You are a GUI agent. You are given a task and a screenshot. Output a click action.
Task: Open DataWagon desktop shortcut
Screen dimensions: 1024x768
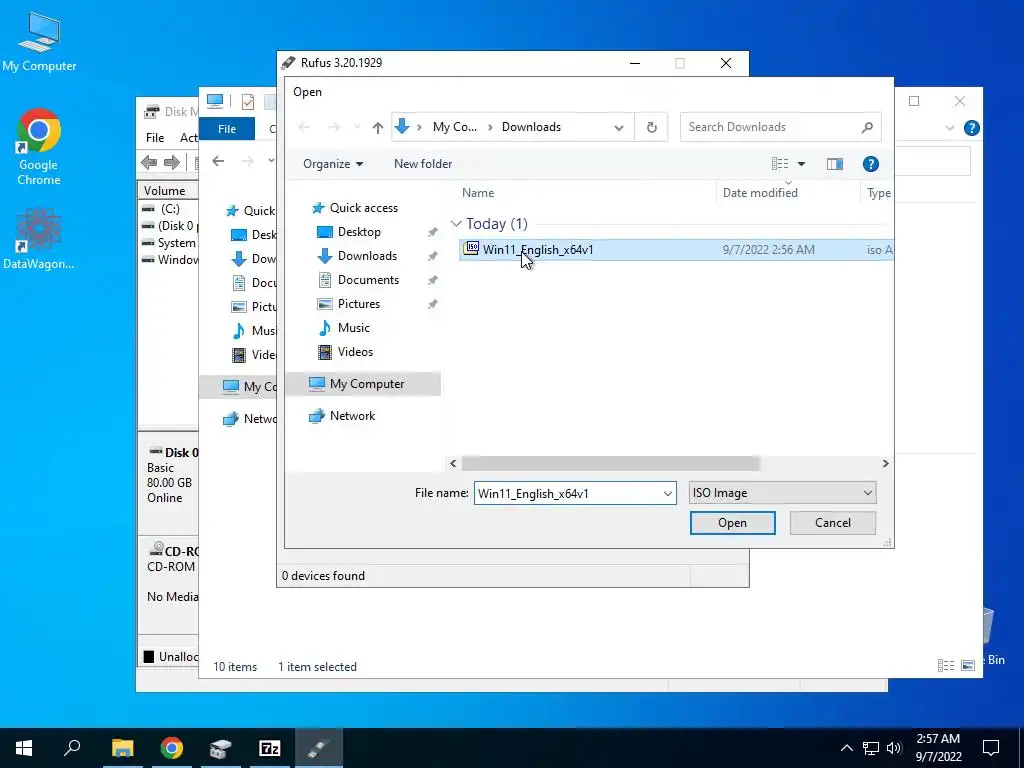coord(39,239)
